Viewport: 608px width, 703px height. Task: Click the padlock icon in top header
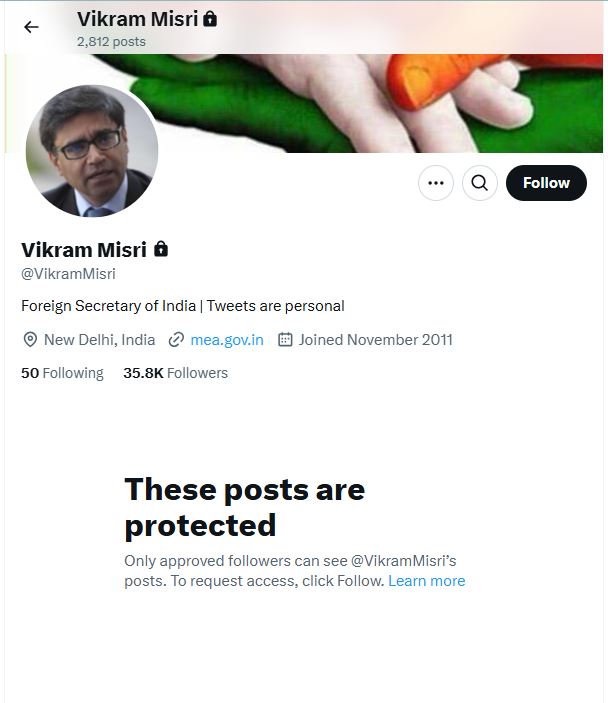click(x=210, y=19)
